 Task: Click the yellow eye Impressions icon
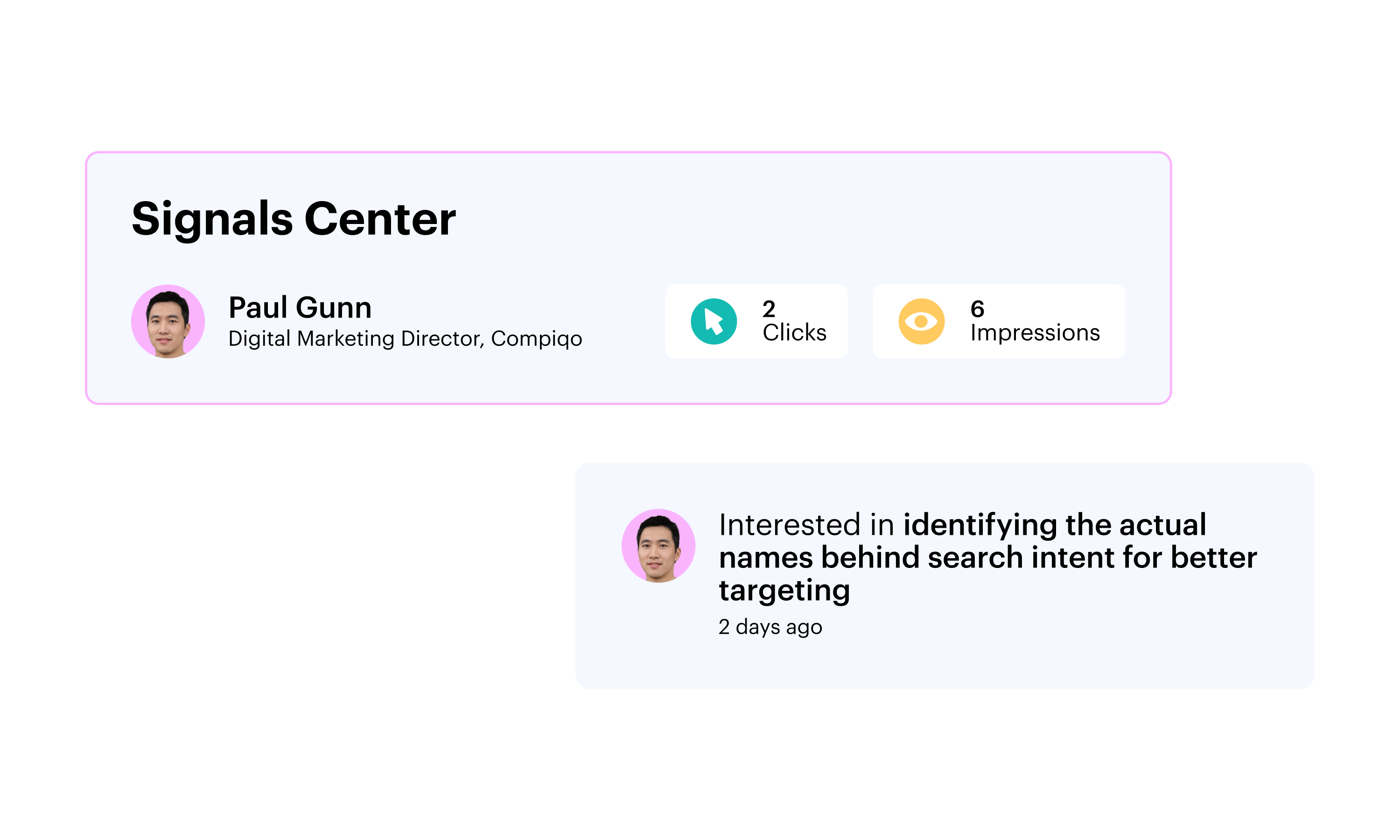coord(921,322)
